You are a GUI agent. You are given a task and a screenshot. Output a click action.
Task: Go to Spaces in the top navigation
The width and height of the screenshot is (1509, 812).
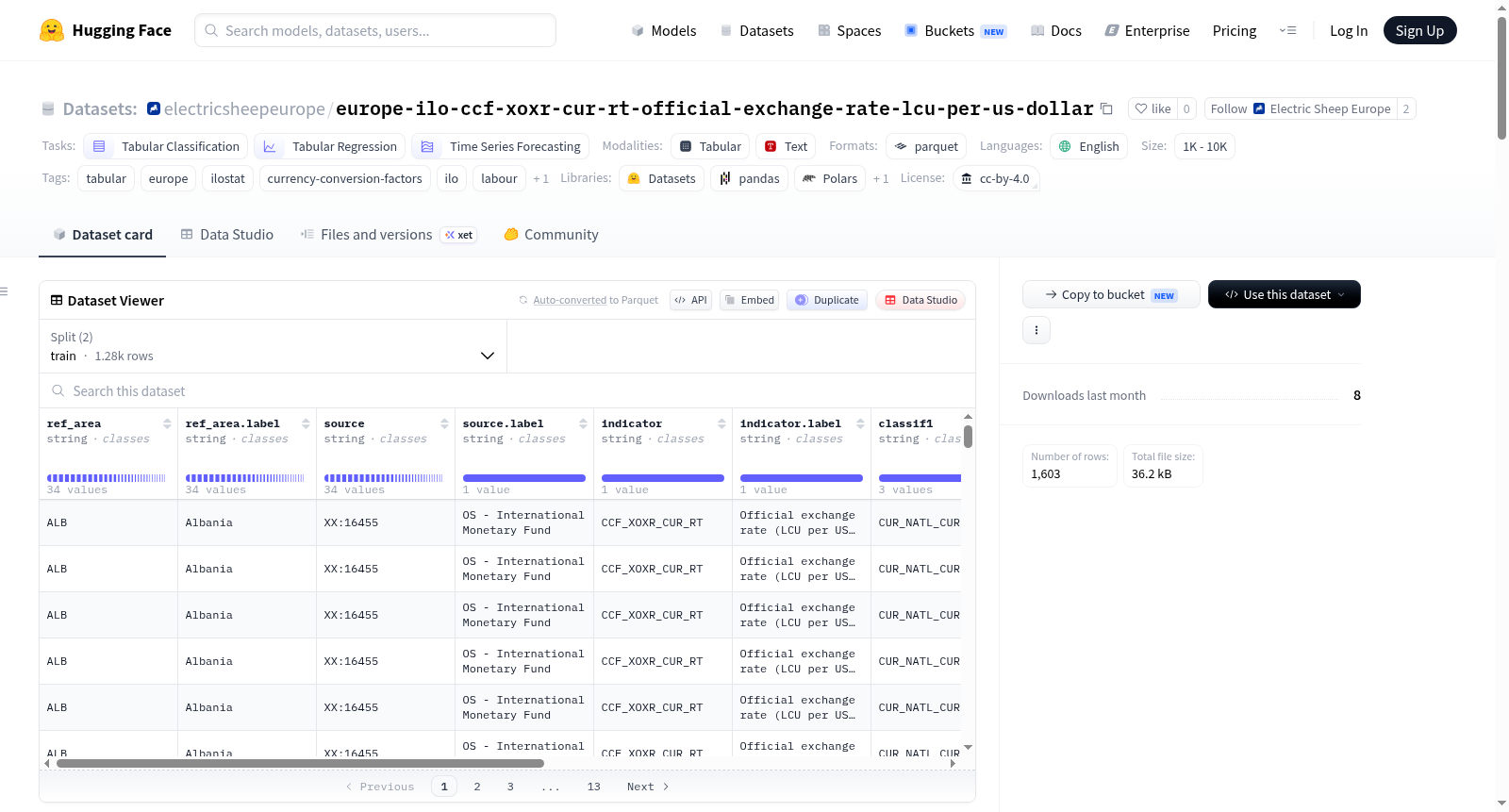[850, 31]
